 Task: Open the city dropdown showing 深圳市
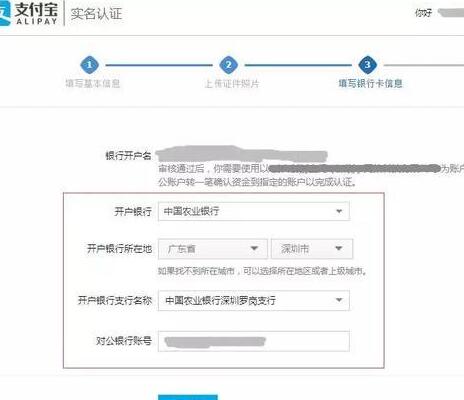(x=312, y=249)
